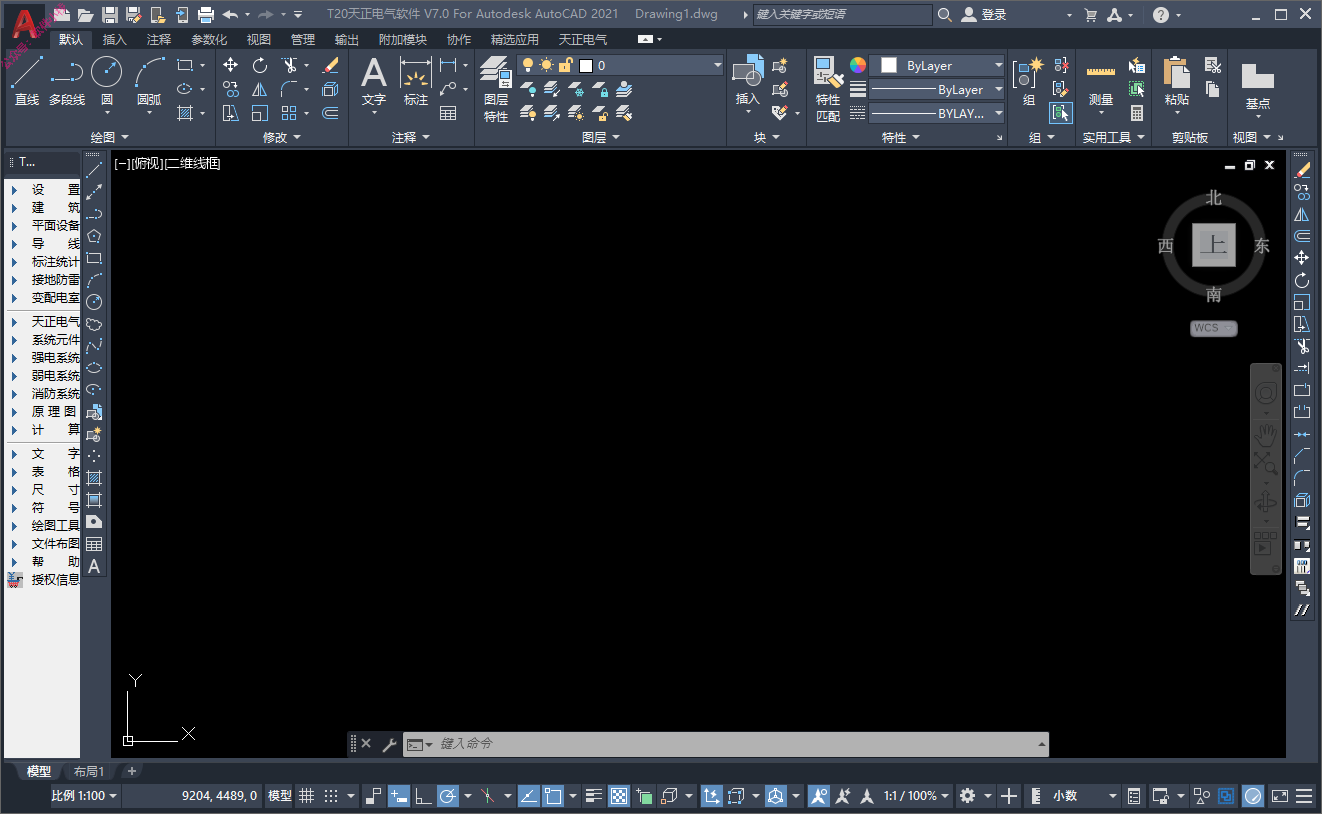The width and height of the screenshot is (1322, 814).
Task: Click the 登录 sign-in button
Action: (984, 14)
